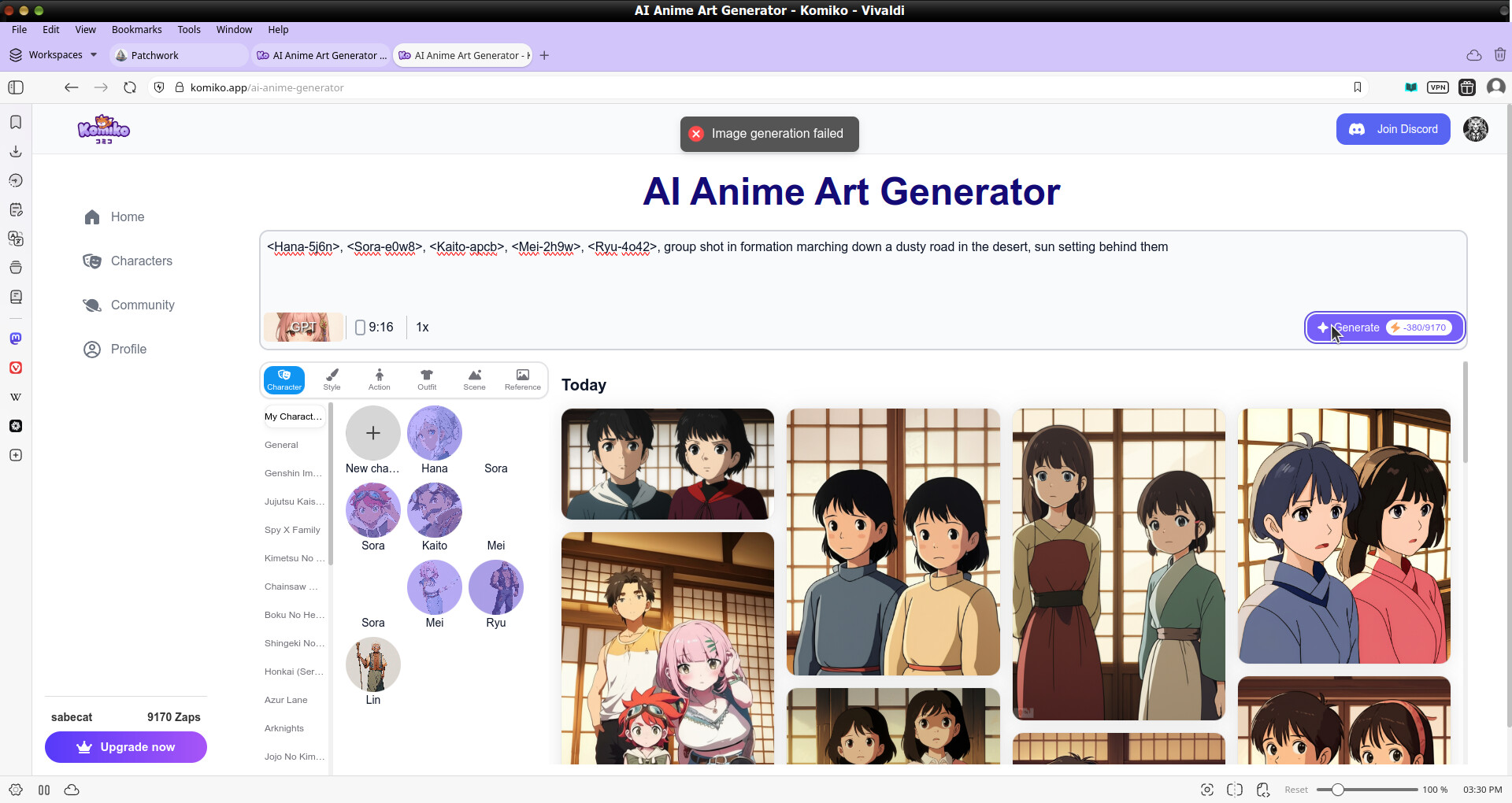Click Upgrade now button
1512x803 pixels.
coord(126,747)
